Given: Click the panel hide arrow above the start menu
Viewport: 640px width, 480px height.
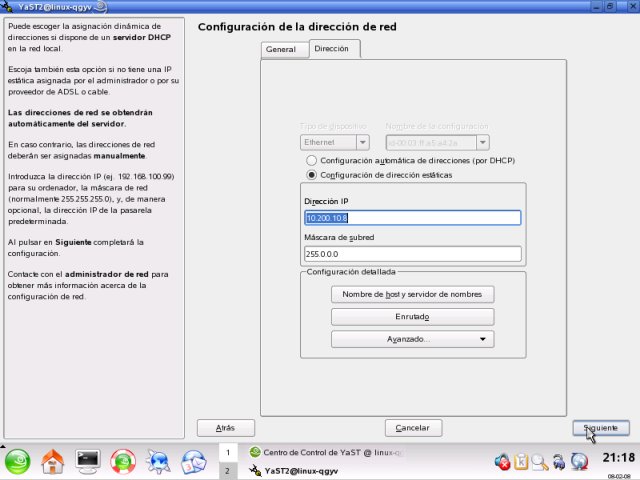Looking at the screenshot, I should point(2,445).
